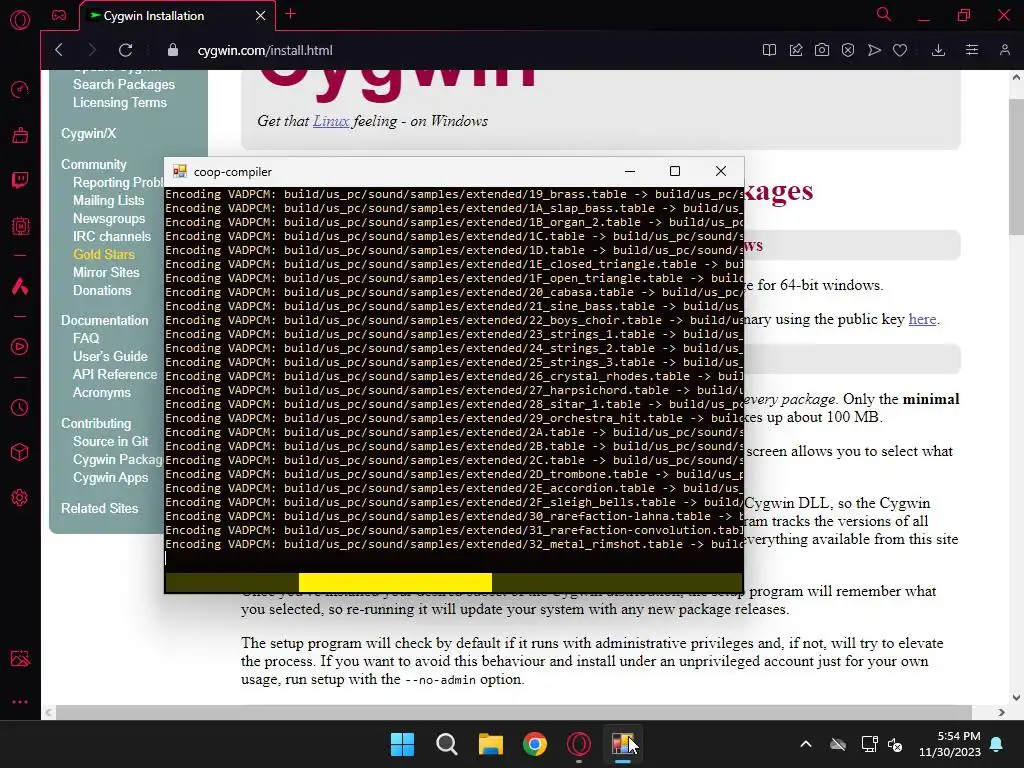
Task: Follow the Linux link in tagline
Action: tap(331, 121)
